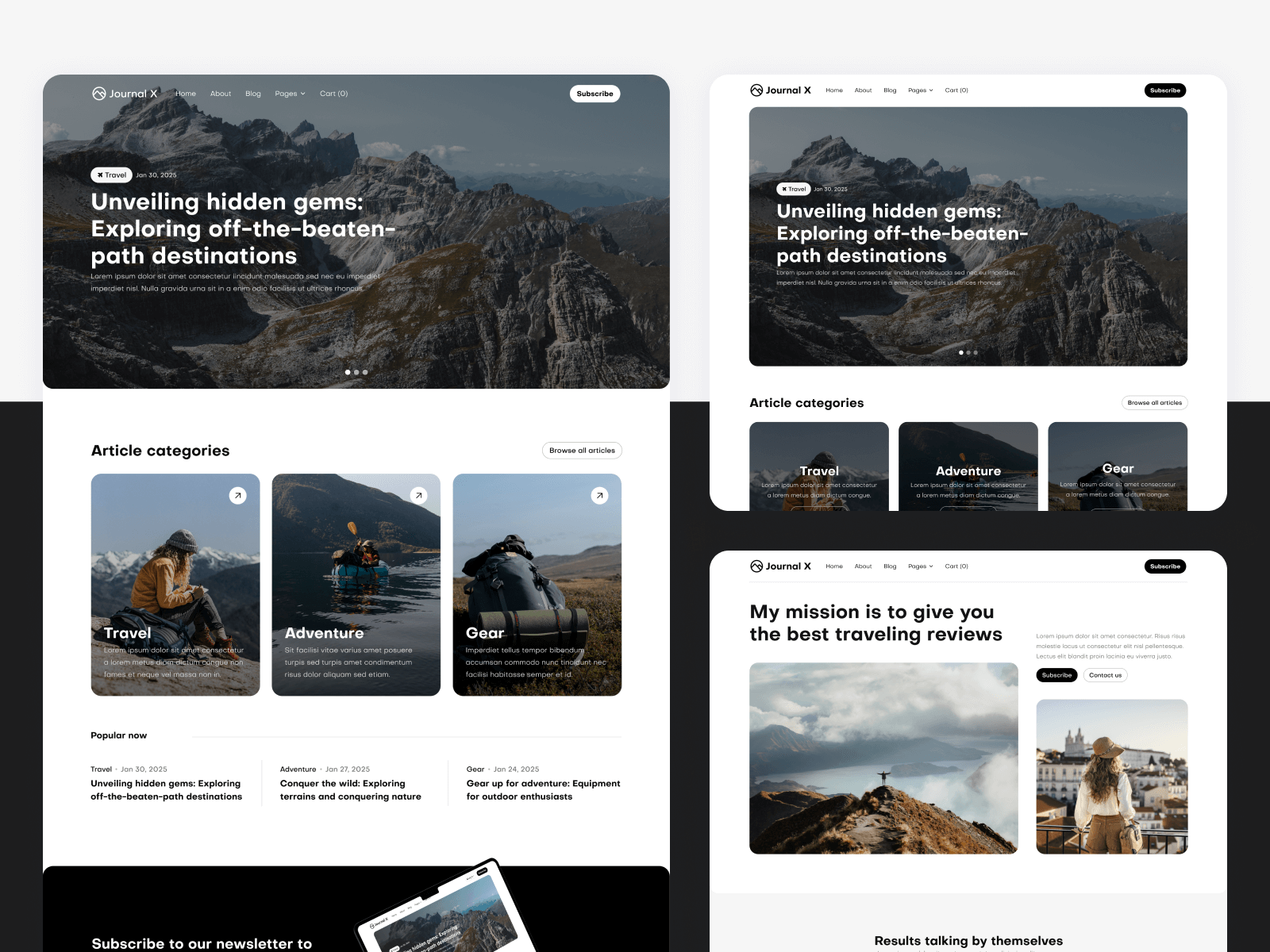Screen dimensions: 1270x952
Task: Click hero headline in left mockup
Action: (243, 228)
